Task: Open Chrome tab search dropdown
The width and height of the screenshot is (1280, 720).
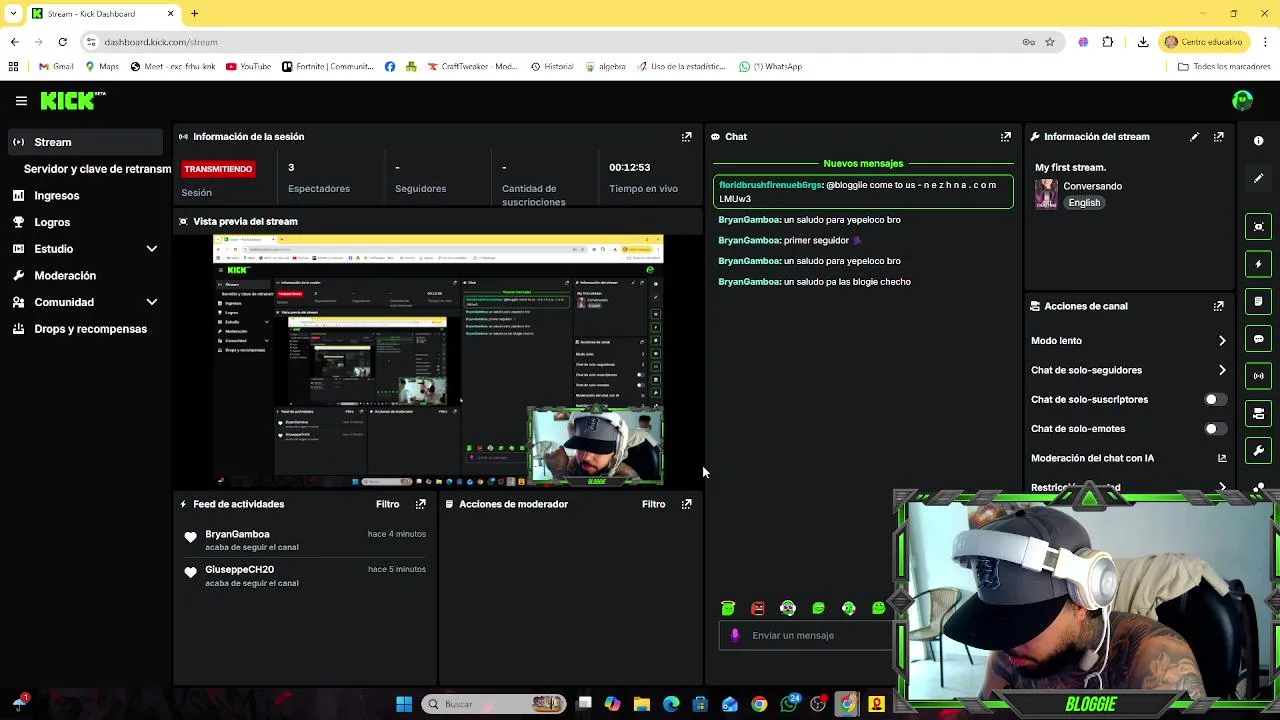Action: pyautogui.click(x=13, y=13)
